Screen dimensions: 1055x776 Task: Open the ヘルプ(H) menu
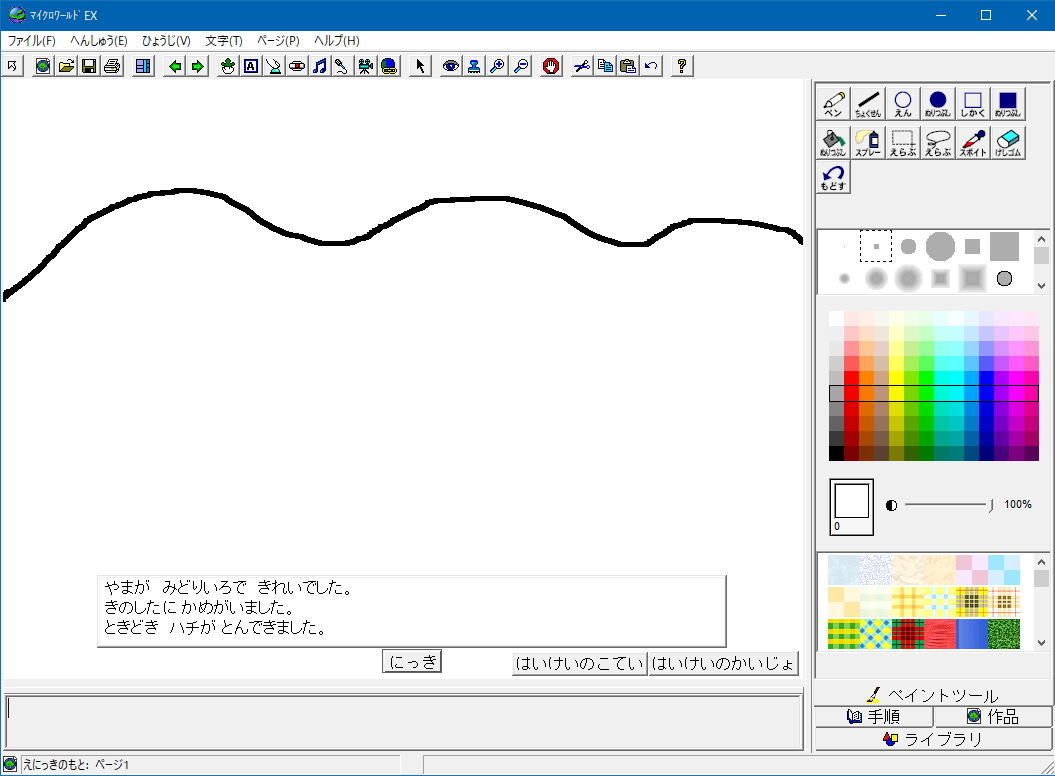click(x=336, y=41)
